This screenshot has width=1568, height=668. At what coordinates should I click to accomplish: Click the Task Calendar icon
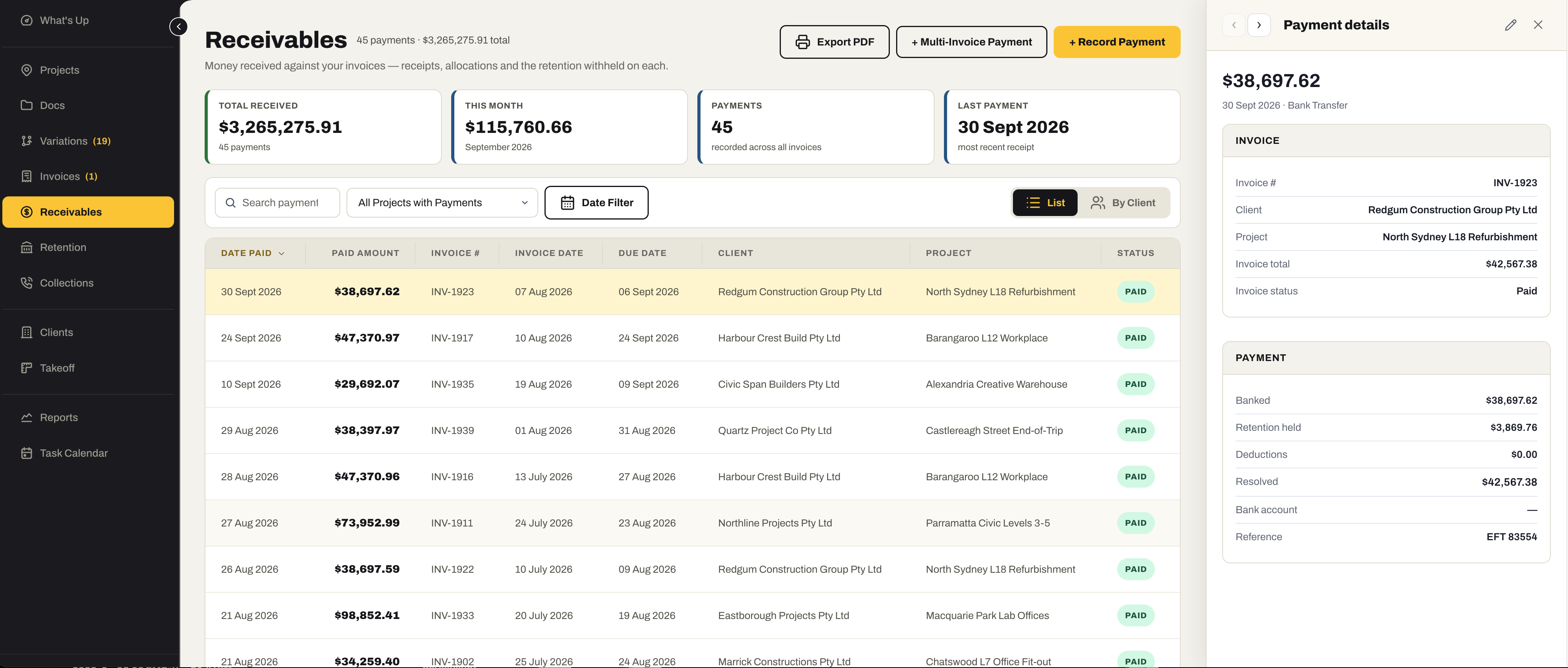[26, 453]
